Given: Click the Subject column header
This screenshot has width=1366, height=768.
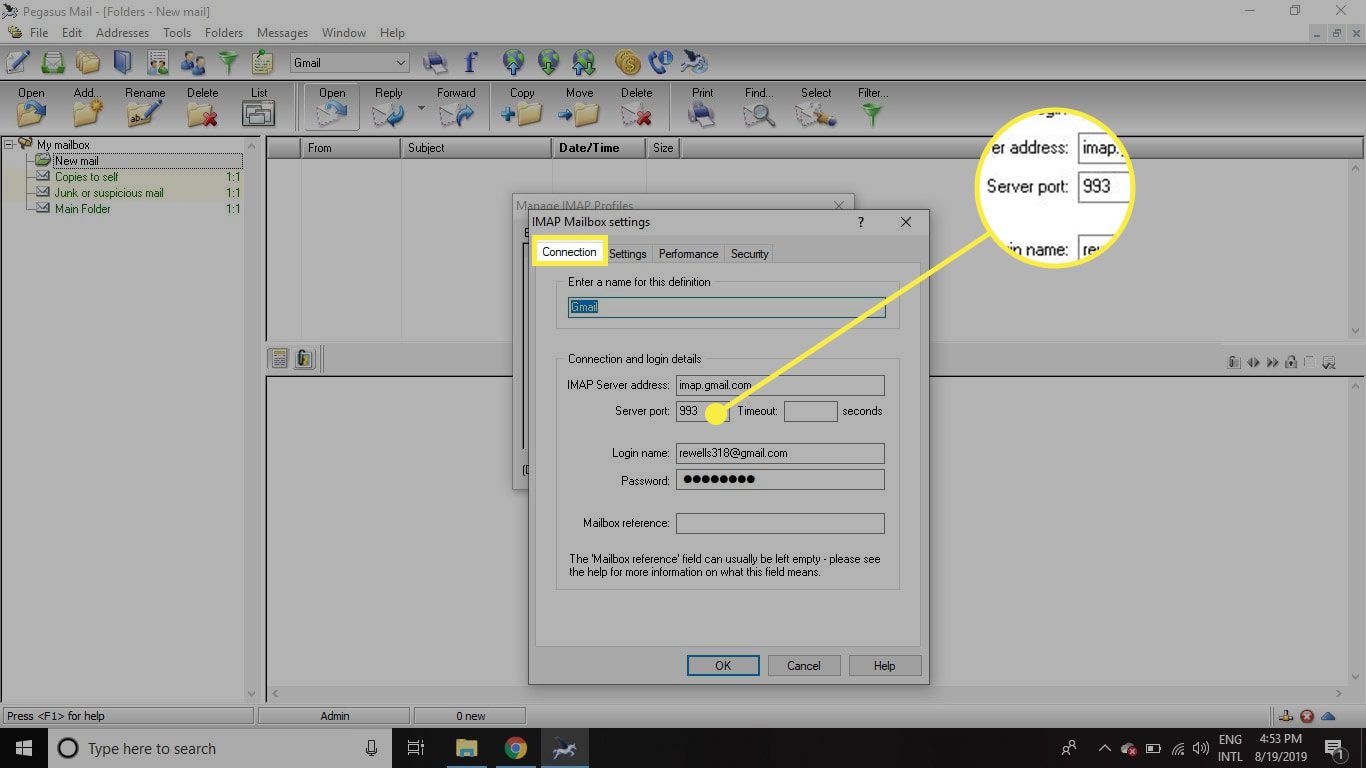Looking at the screenshot, I should 475,148.
